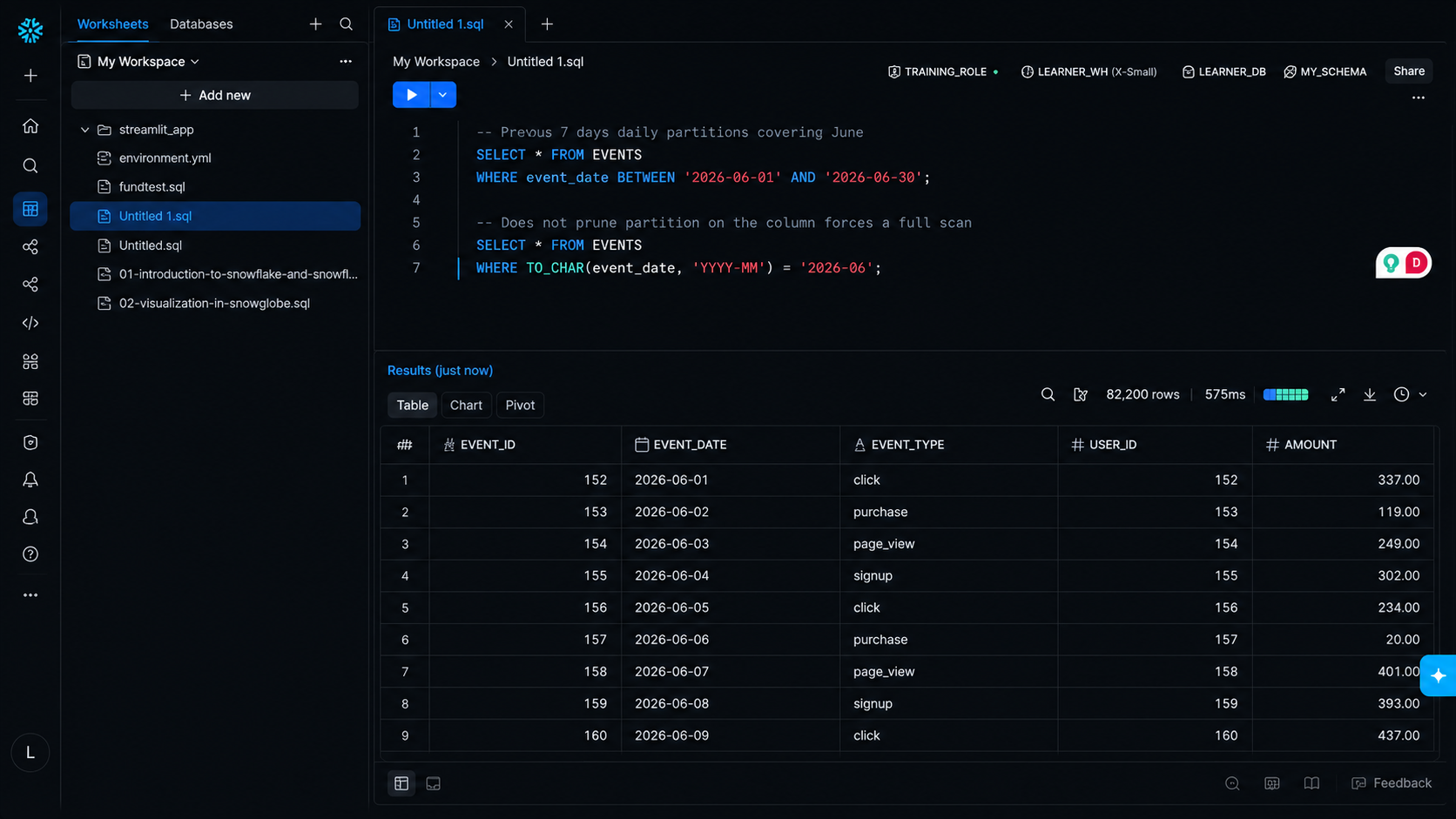Open the run options dropdown arrow
Screen dimensions: 1456x819
click(x=443, y=95)
